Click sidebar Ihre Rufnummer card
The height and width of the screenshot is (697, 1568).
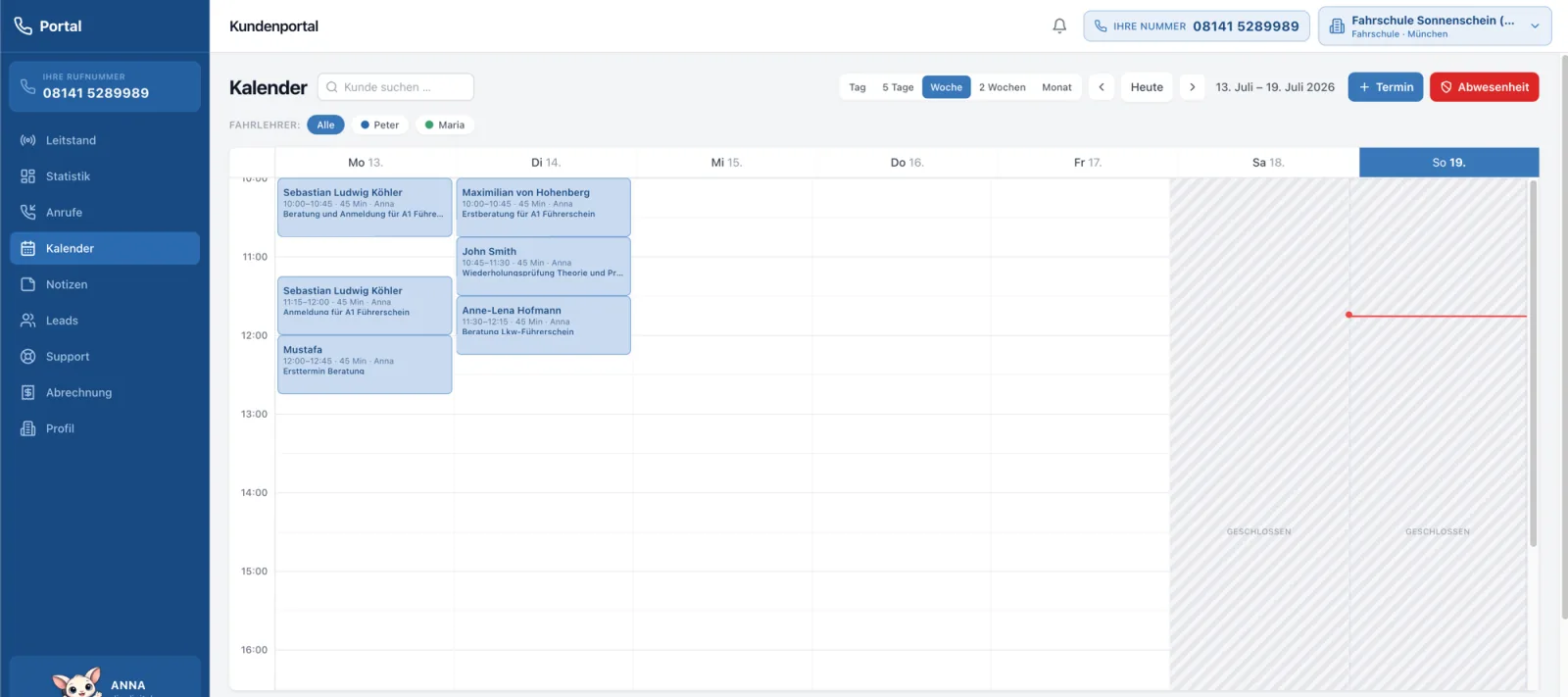(105, 86)
